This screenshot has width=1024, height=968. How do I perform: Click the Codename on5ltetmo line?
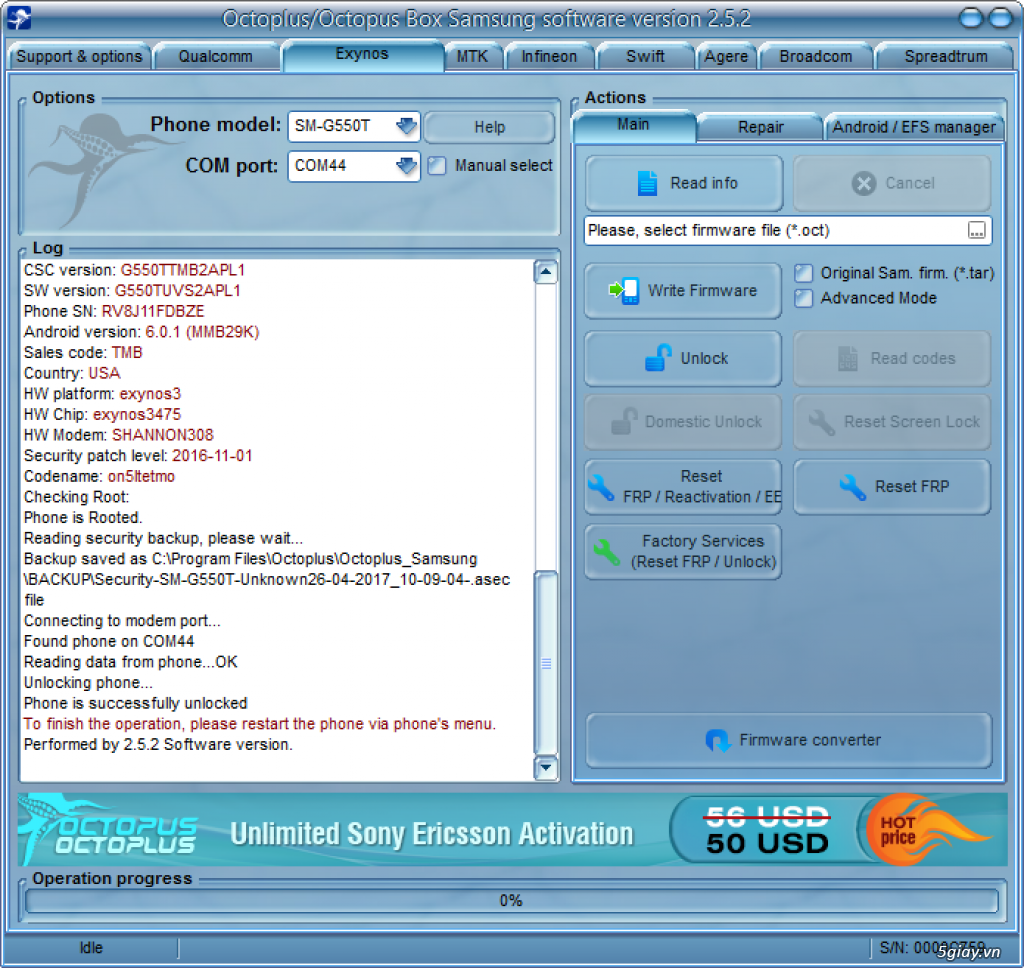tap(99, 477)
